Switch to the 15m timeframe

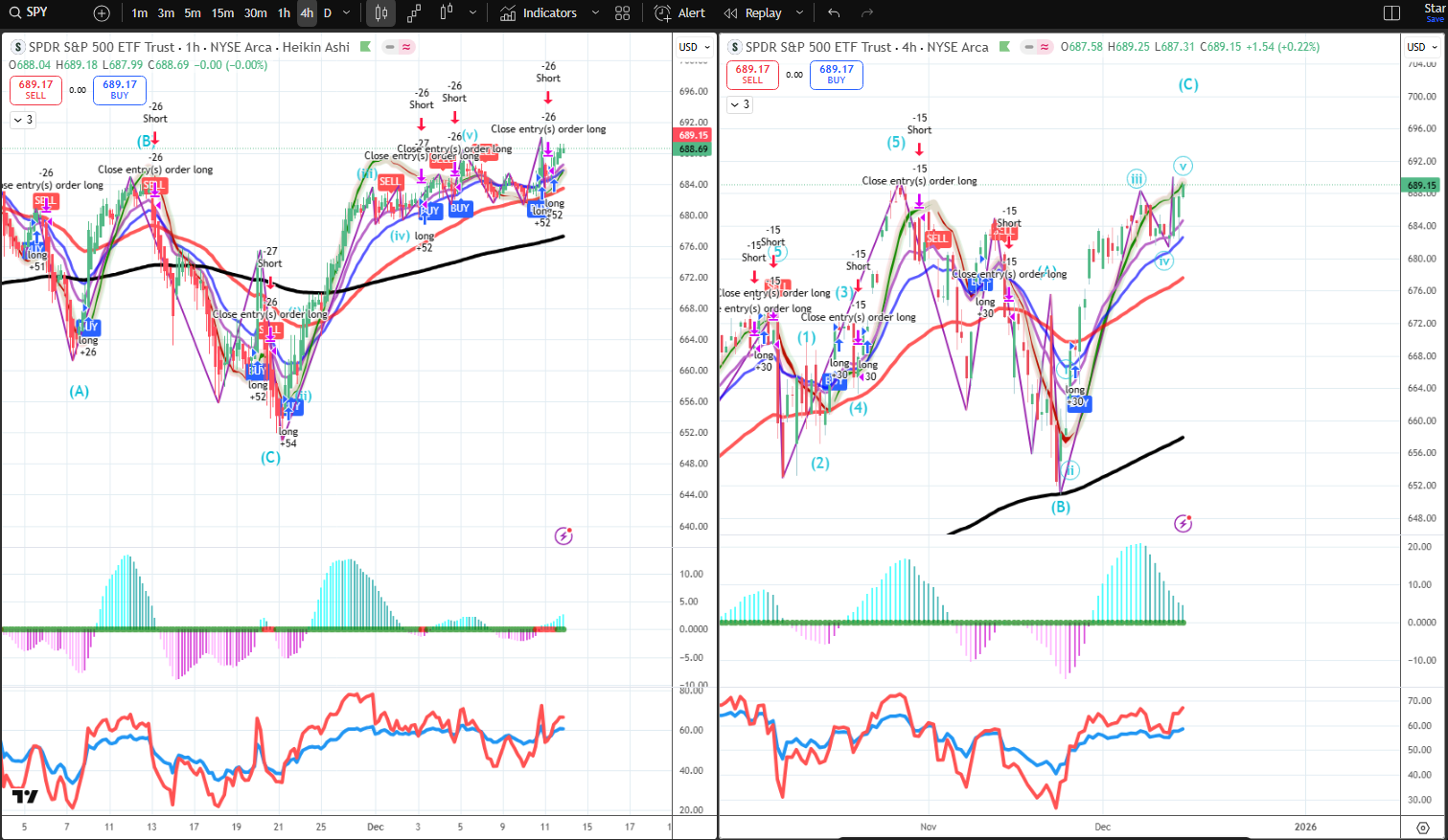222,13
